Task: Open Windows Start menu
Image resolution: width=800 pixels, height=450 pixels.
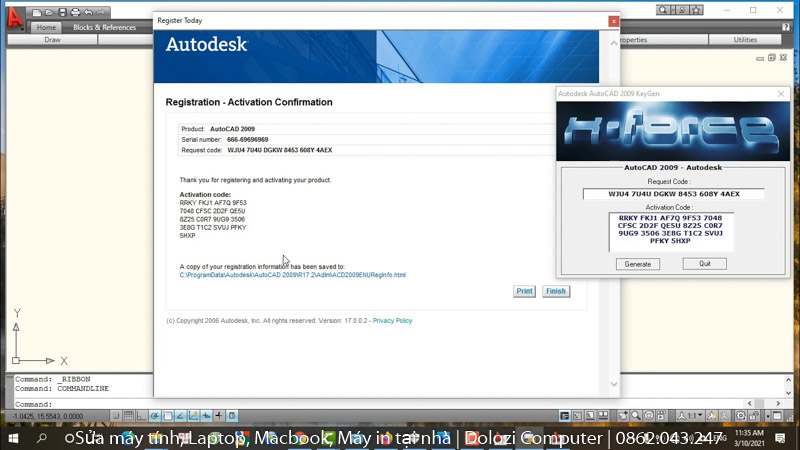Action: click(13, 438)
